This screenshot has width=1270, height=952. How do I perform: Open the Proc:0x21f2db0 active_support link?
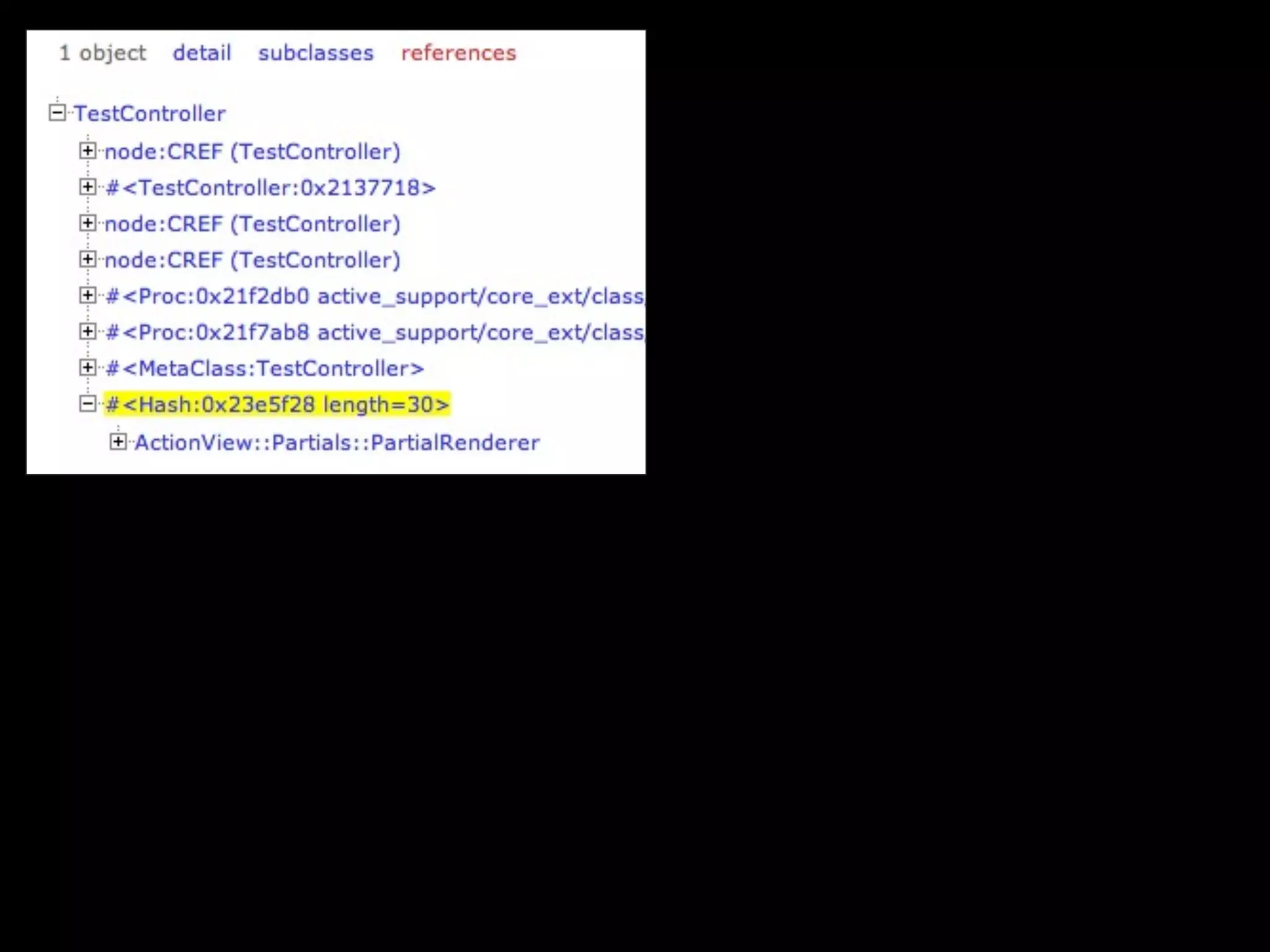click(375, 296)
